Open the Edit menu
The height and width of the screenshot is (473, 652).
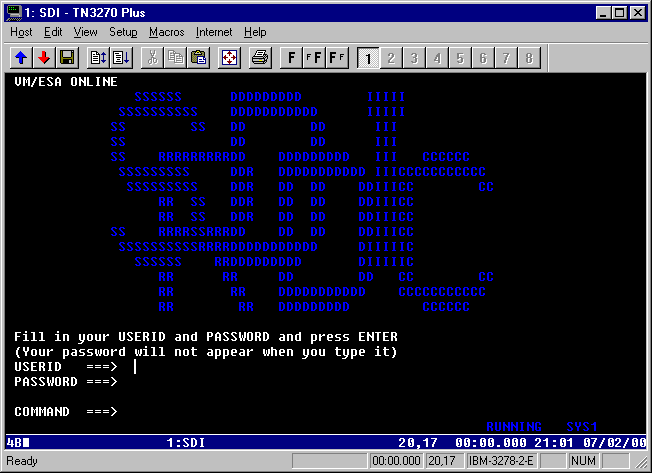(53, 32)
